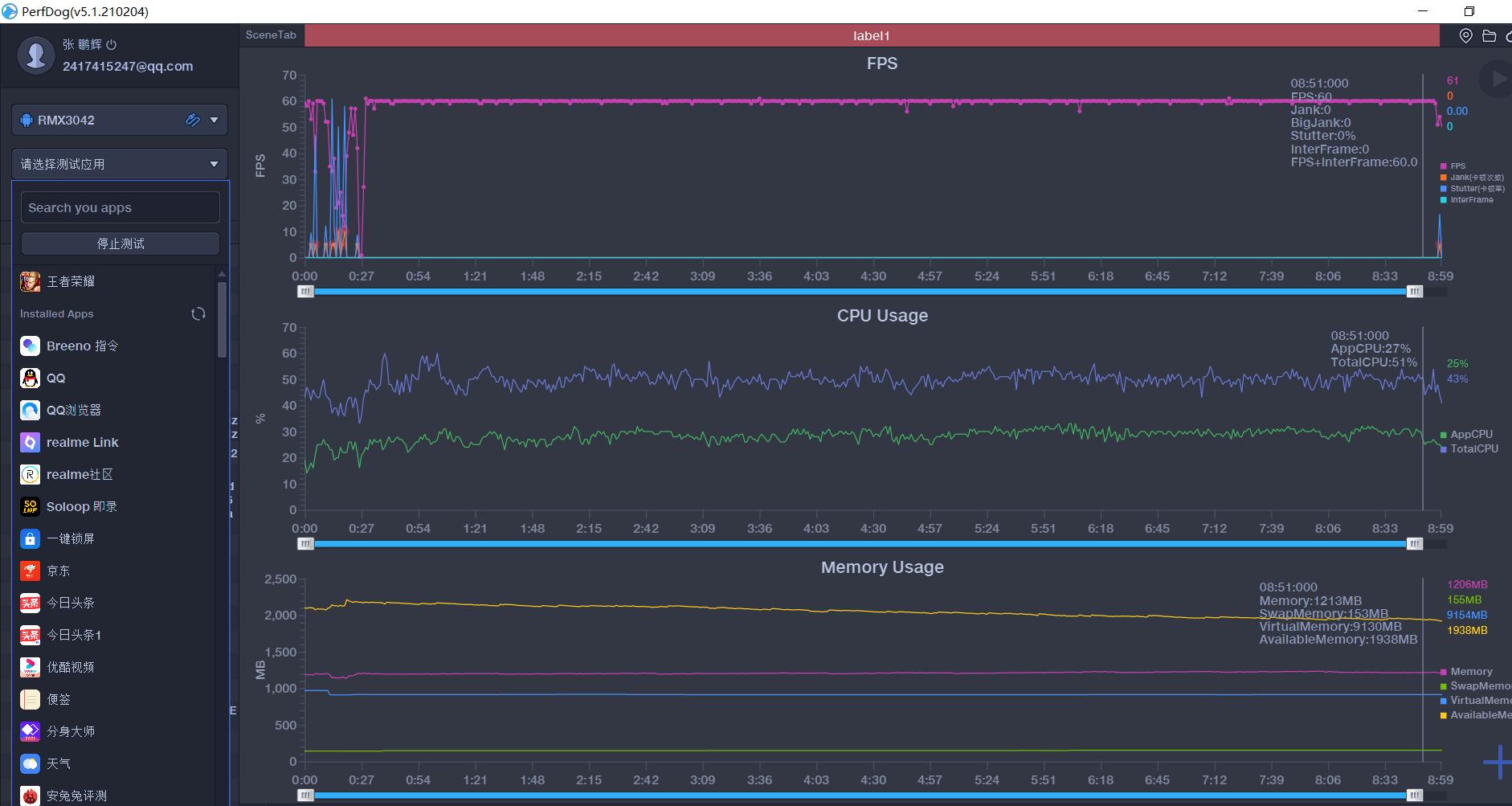Select the label1 scene bar
This screenshot has height=806, width=1512.
[871, 36]
